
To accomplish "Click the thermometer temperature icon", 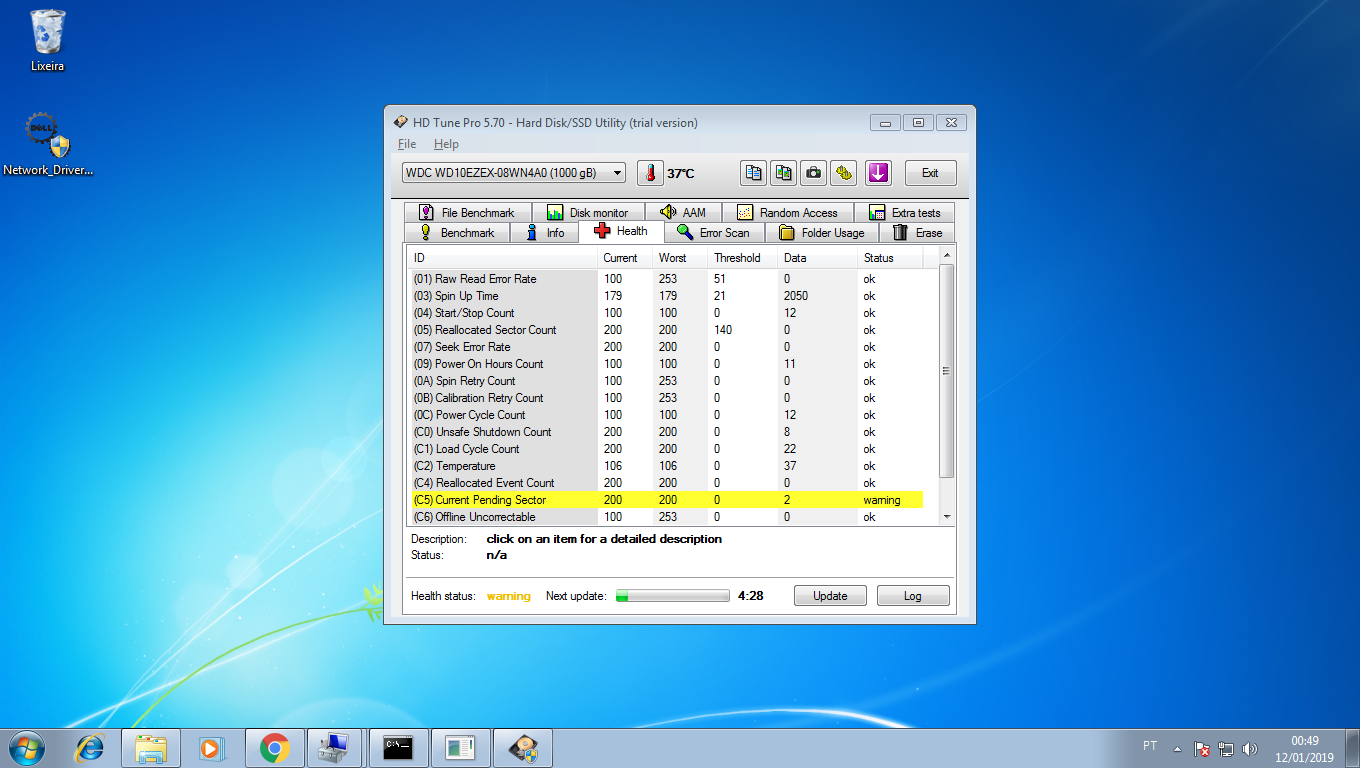I will point(650,173).
